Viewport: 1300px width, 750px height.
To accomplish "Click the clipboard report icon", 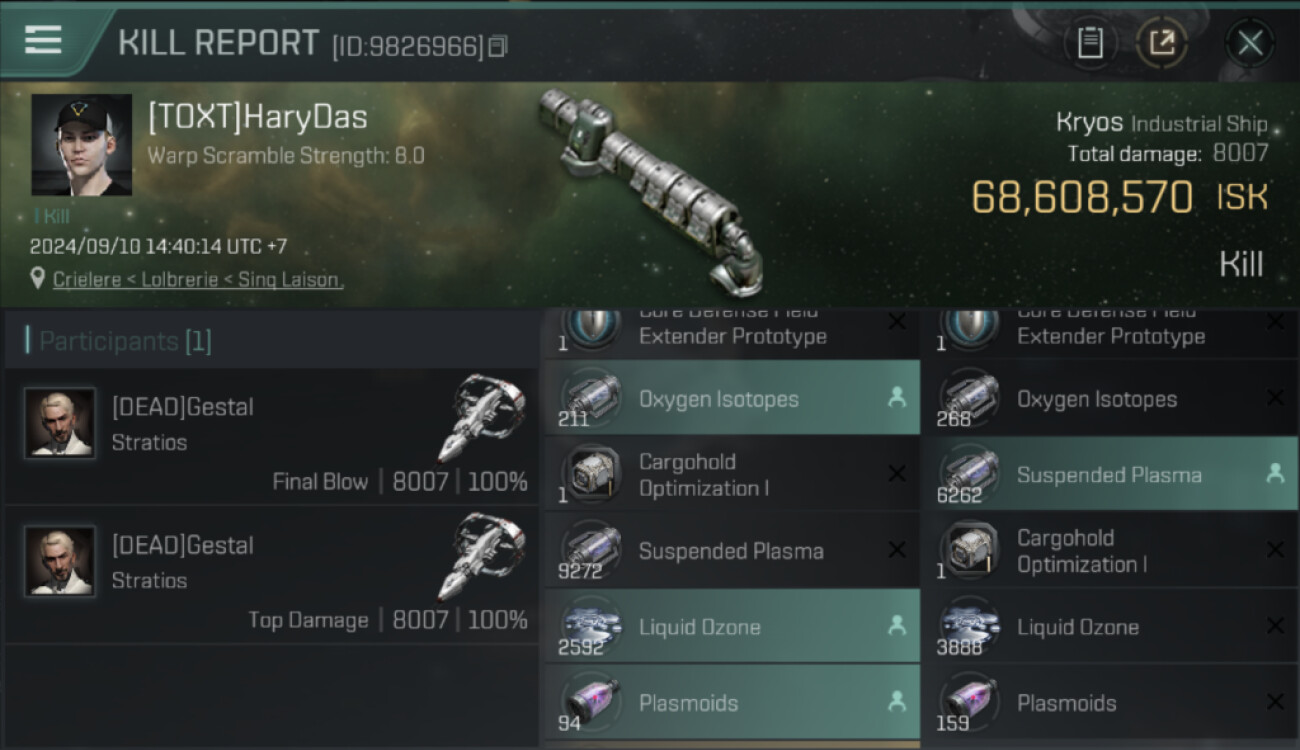I will 1090,43.
